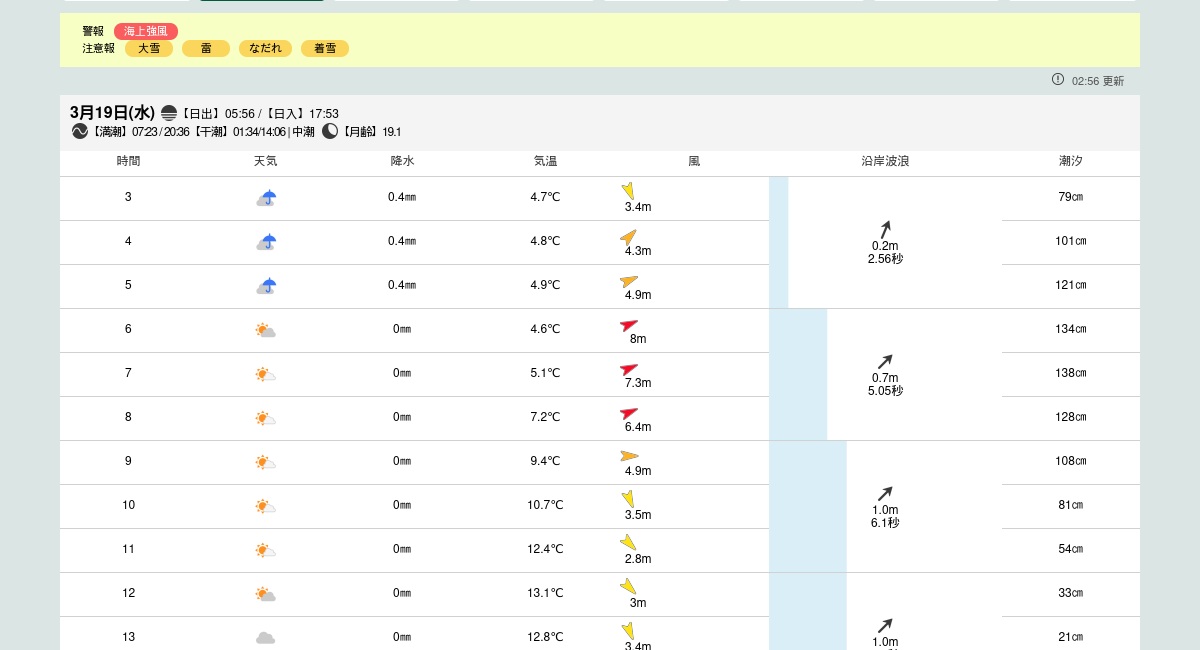This screenshot has width=1200, height=650.
Task: Click the 海上強風 warning badge
Action: (145, 31)
